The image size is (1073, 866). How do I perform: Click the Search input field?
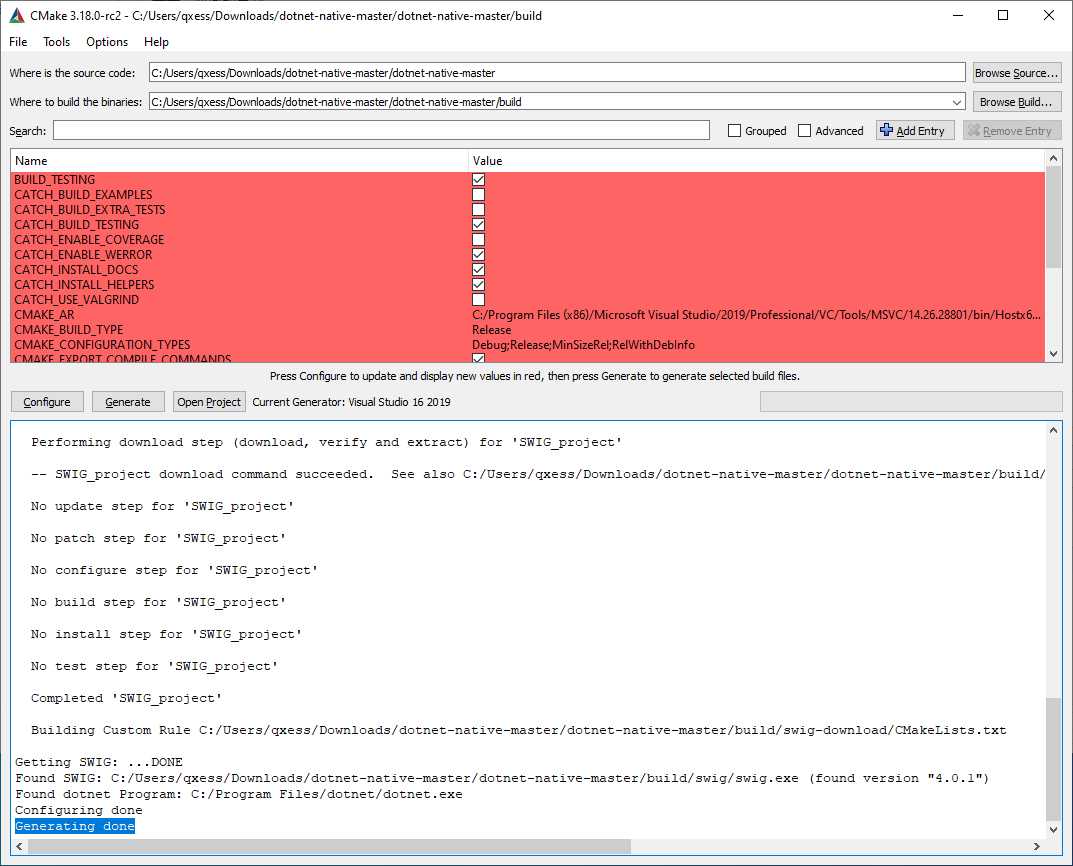click(381, 131)
